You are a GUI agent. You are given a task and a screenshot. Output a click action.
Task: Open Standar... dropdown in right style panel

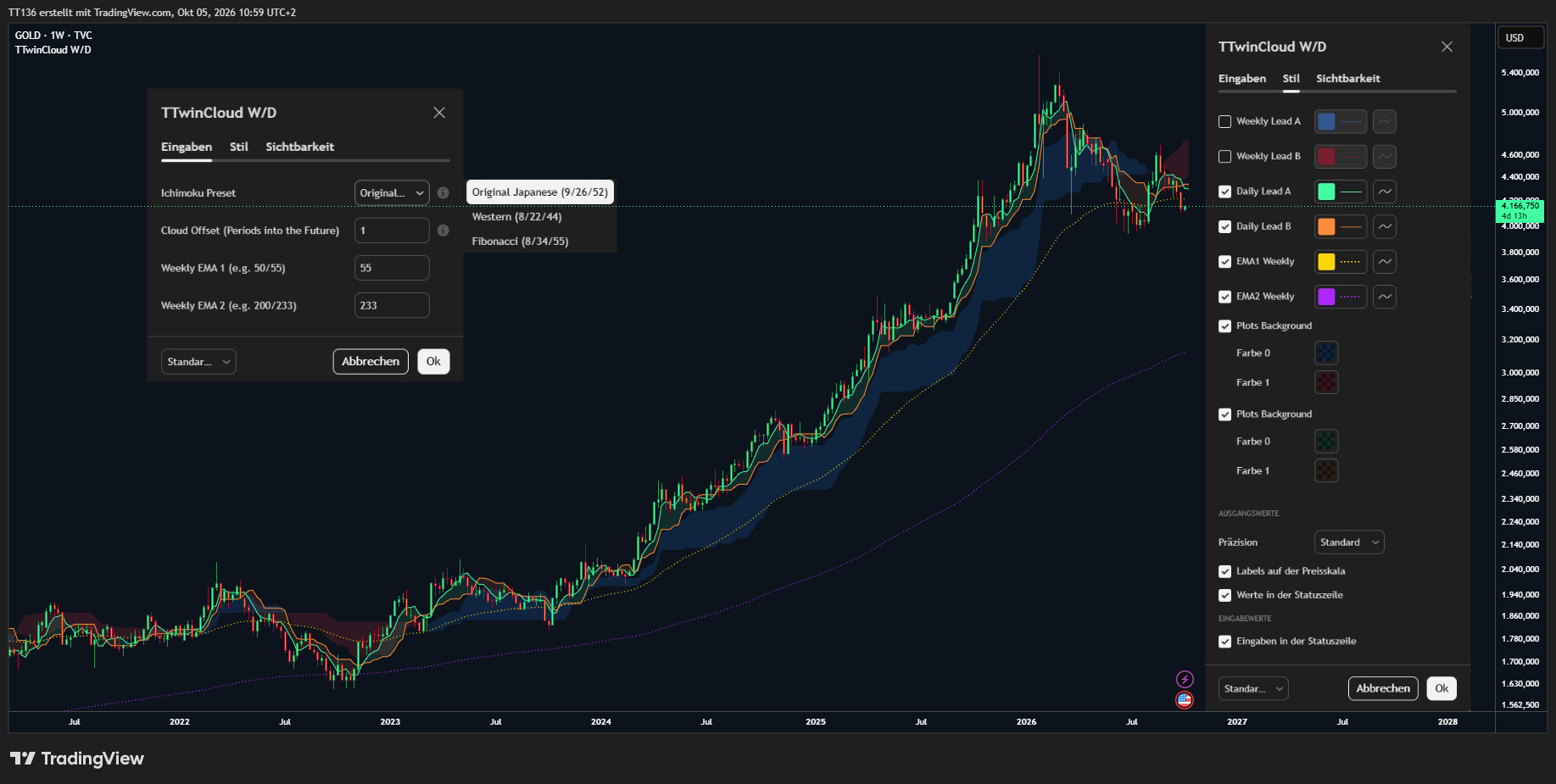click(1253, 689)
